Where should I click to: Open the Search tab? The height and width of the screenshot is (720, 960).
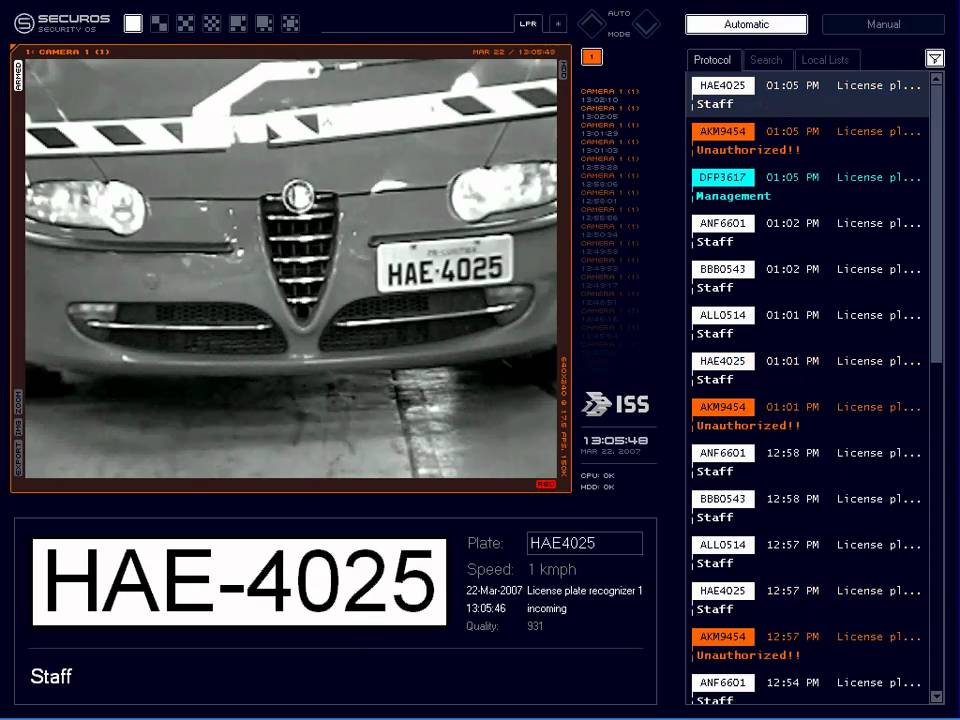[766, 60]
